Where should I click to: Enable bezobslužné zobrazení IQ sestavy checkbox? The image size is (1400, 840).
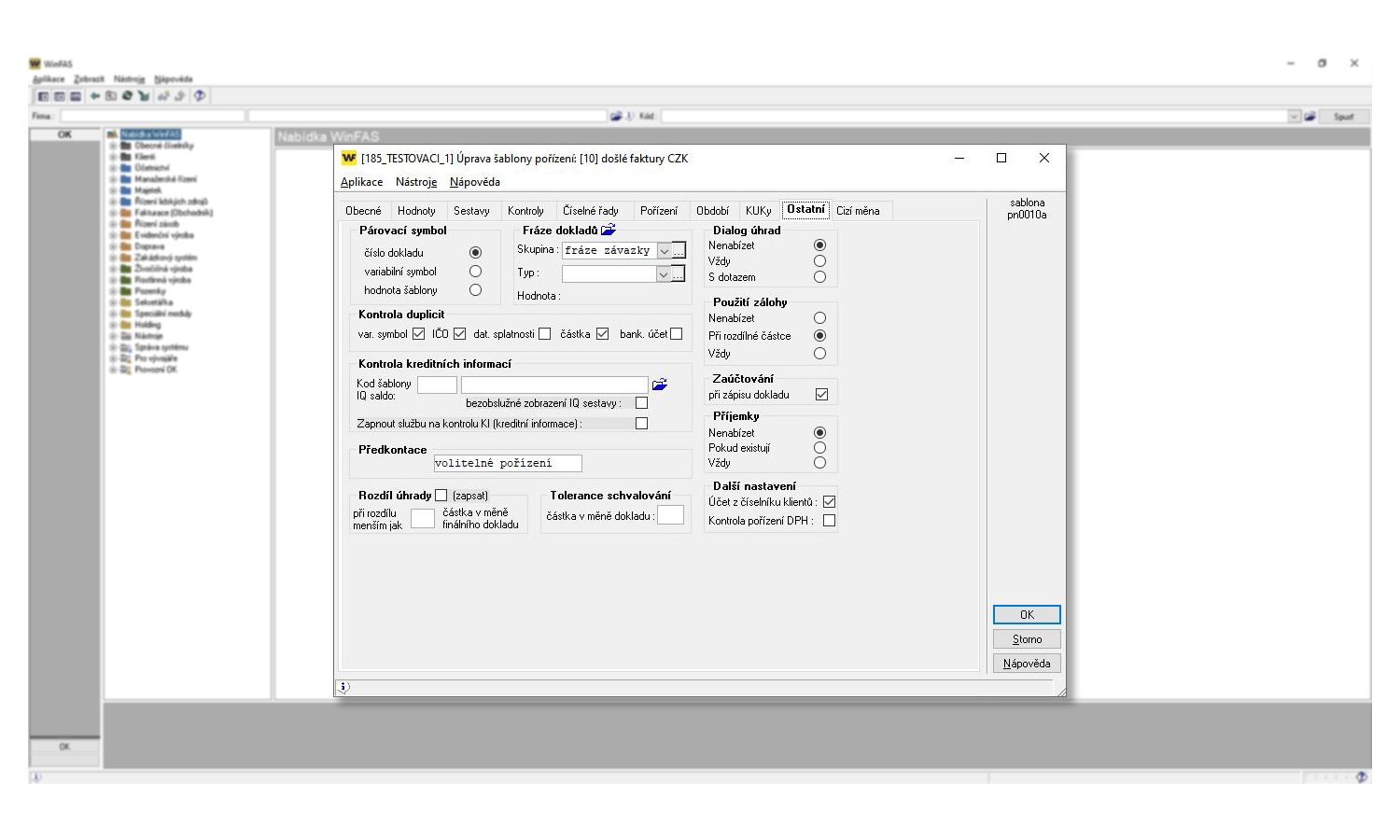(641, 403)
